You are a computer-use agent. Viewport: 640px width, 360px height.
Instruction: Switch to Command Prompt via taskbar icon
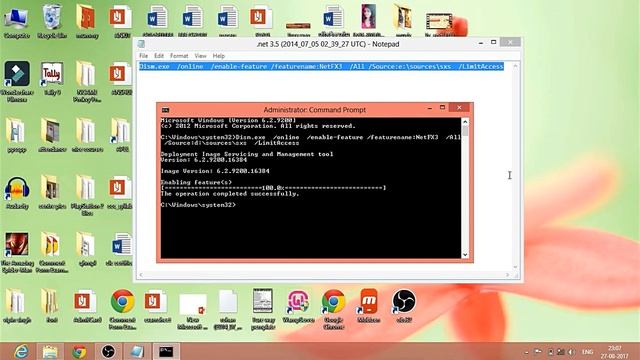(166, 351)
